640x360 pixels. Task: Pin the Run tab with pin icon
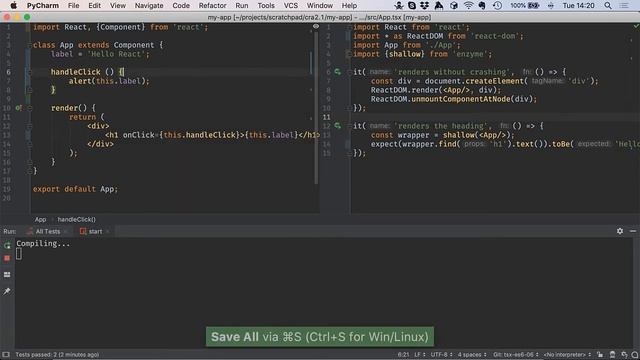click(x=7, y=291)
